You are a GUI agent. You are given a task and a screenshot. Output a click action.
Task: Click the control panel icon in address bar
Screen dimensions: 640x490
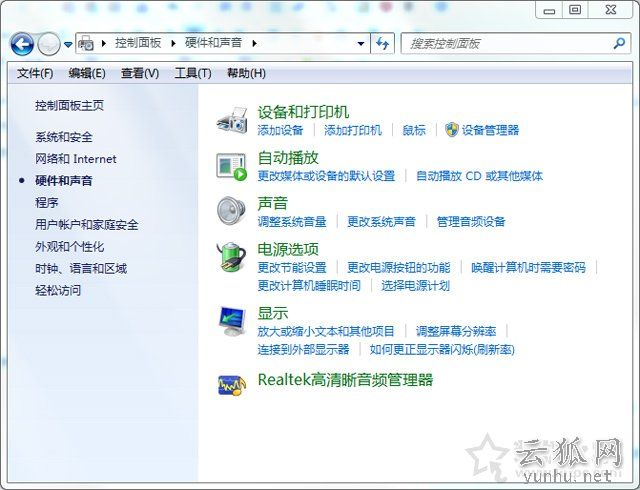point(86,43)
